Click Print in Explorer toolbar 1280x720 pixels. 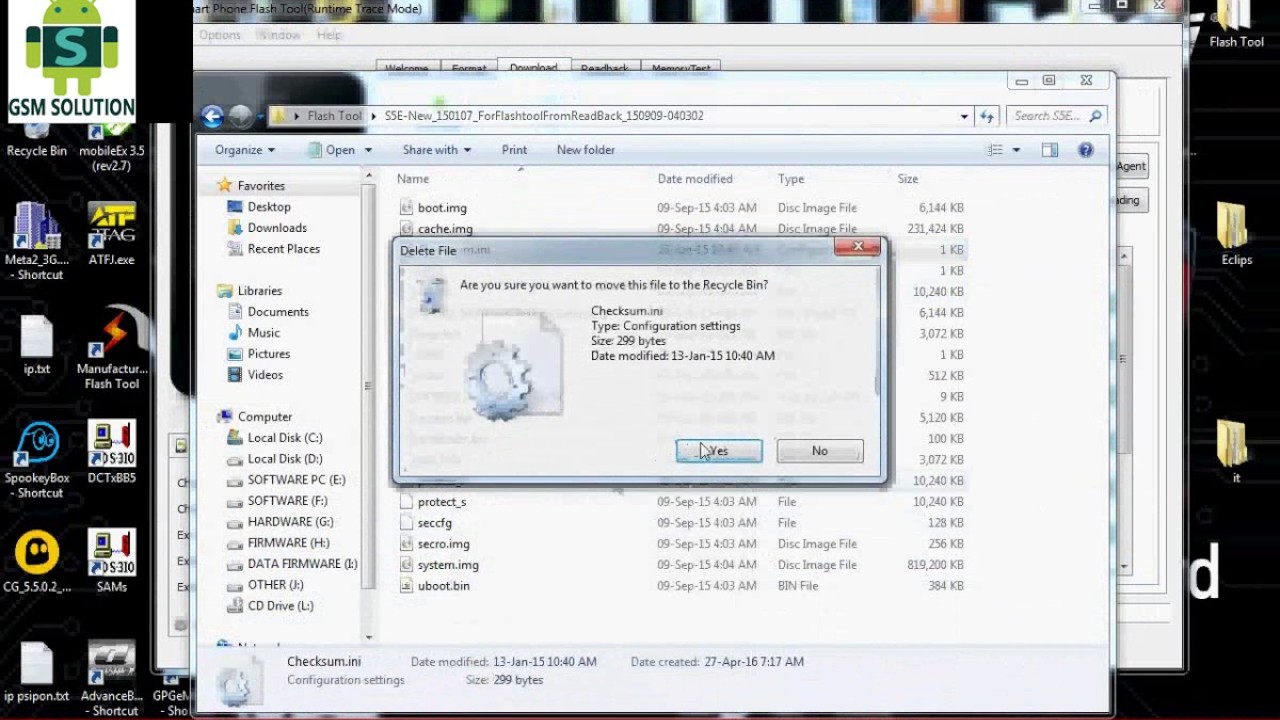(x=514, y=150)
